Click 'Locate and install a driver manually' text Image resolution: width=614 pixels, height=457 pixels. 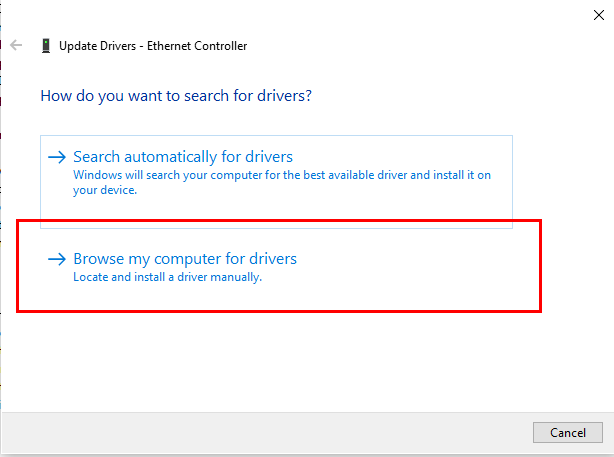click(167, 277)
